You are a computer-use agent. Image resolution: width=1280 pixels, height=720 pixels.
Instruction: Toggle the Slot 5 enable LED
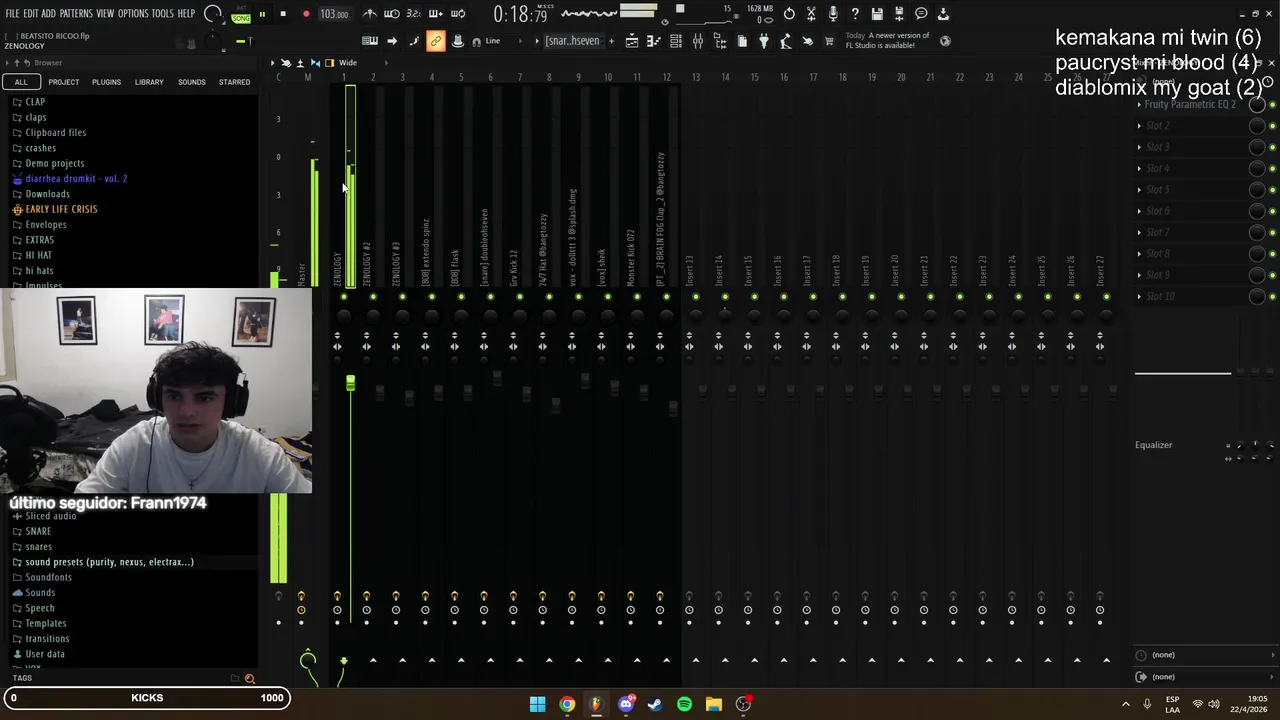pyautogui.click(x=1272, y=190)
